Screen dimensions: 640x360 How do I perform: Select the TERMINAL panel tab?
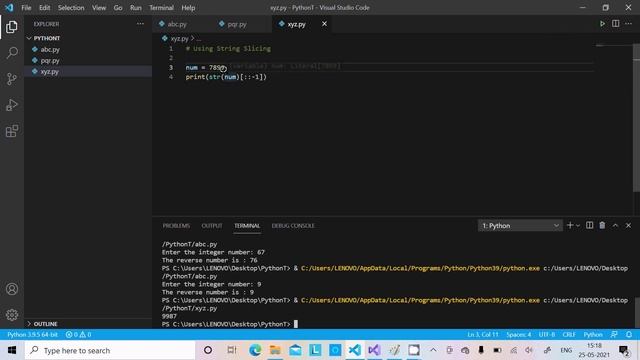247,226
